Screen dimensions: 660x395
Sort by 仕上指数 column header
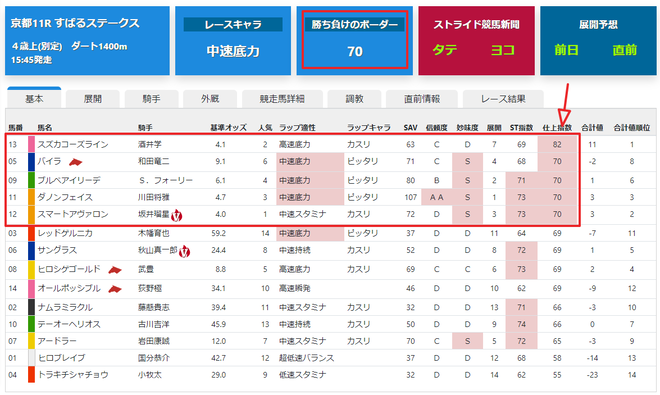click(x=557, y=128)
